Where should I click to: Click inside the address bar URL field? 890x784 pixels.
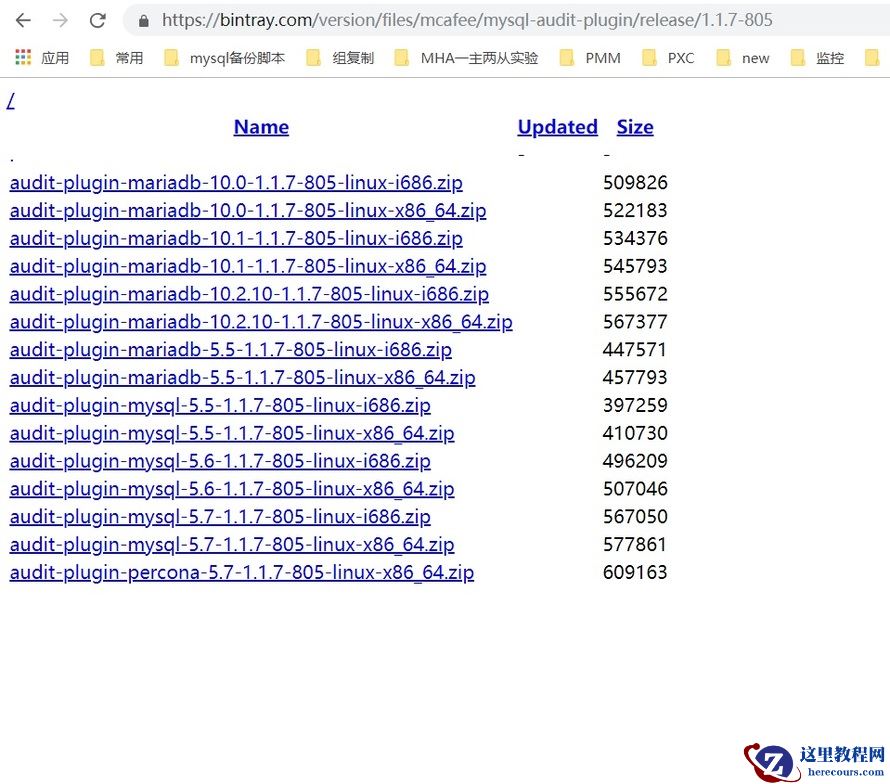[x=450, y=19]
